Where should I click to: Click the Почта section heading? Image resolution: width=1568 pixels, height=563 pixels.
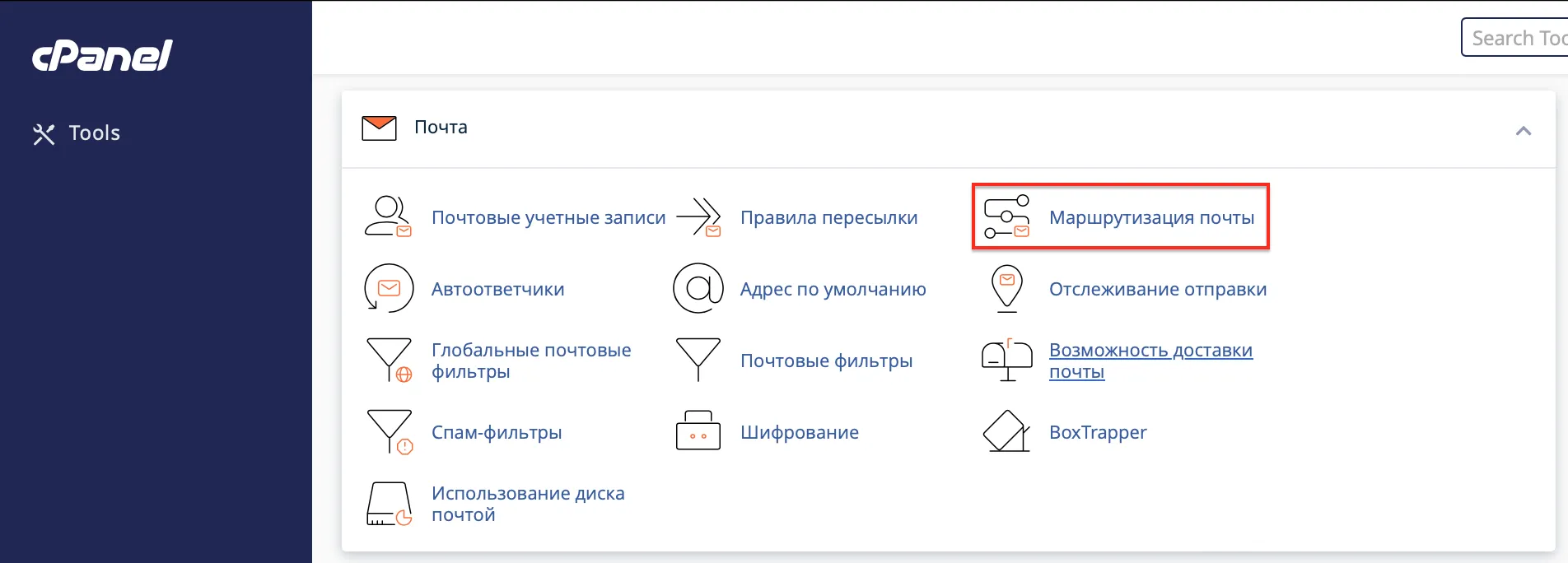(x=441, y=128)
